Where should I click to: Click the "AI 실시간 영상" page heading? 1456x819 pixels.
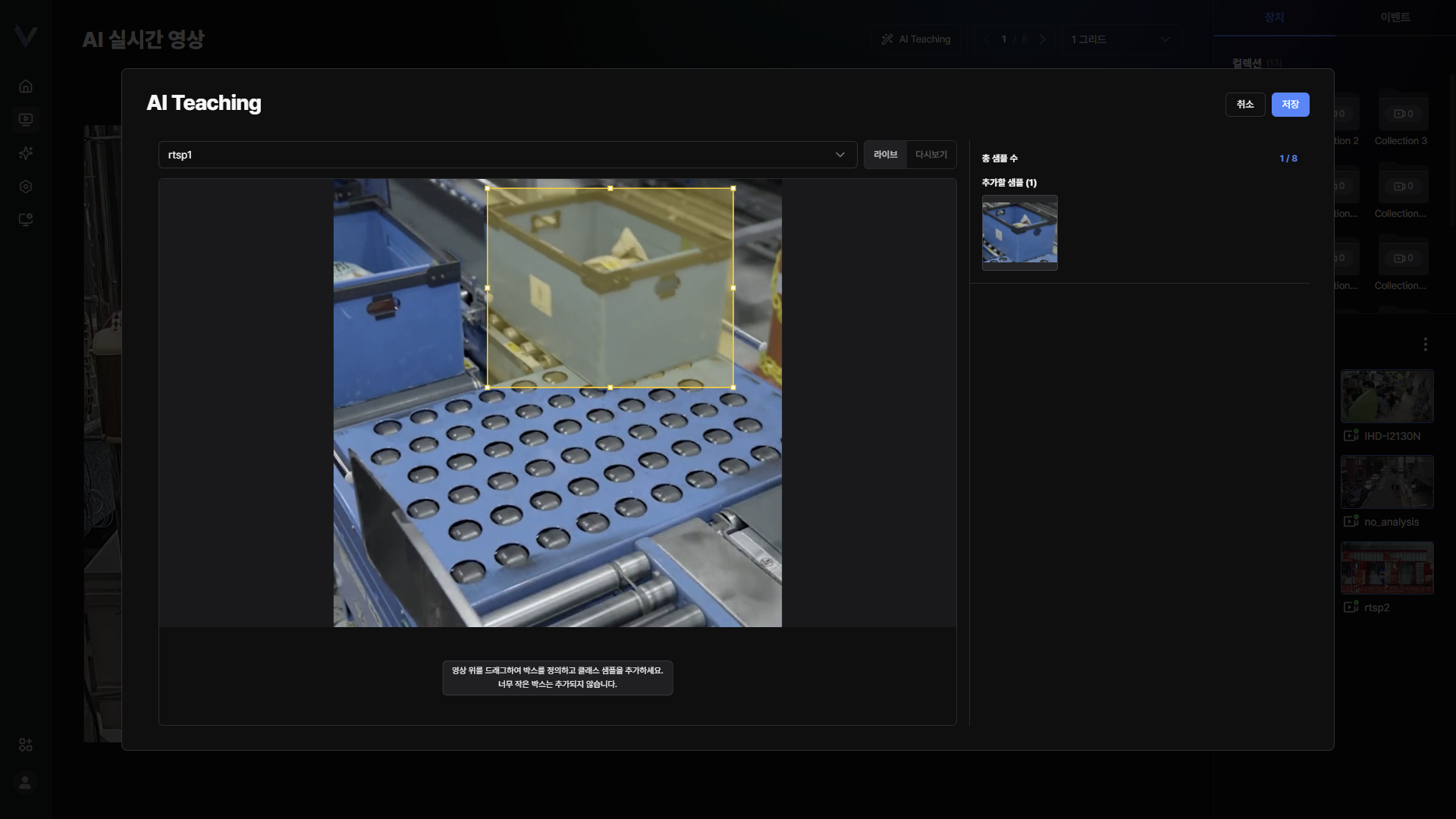click(143, 39)
